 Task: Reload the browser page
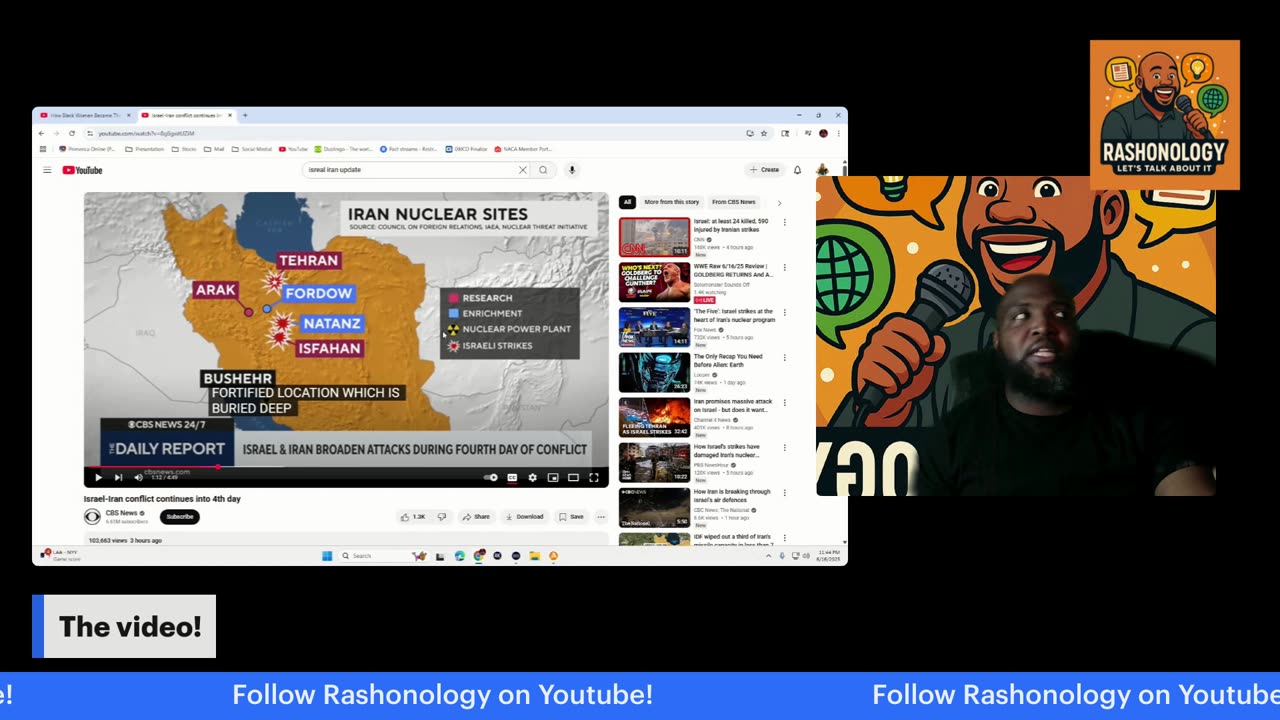pos(72,133)
